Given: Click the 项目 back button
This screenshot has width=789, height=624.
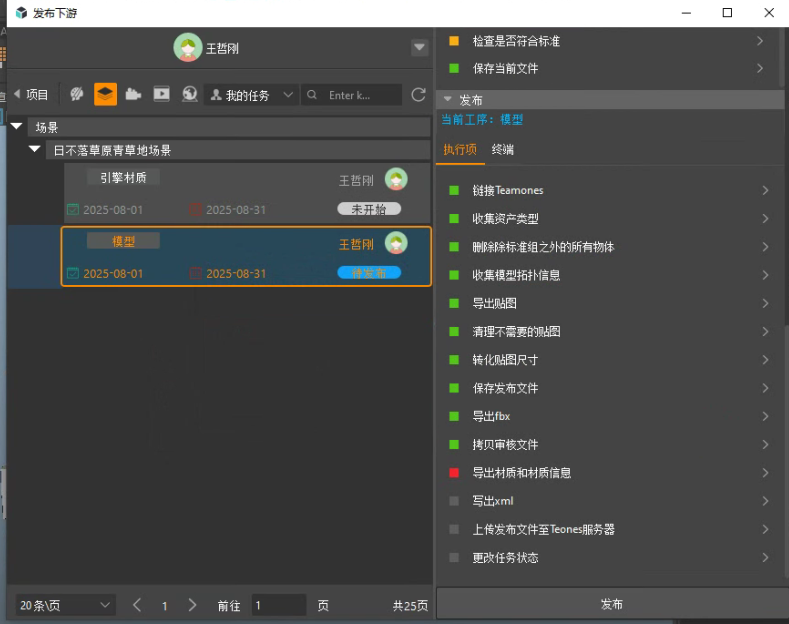Looking at the screenshot, I should tap(30, 95).
